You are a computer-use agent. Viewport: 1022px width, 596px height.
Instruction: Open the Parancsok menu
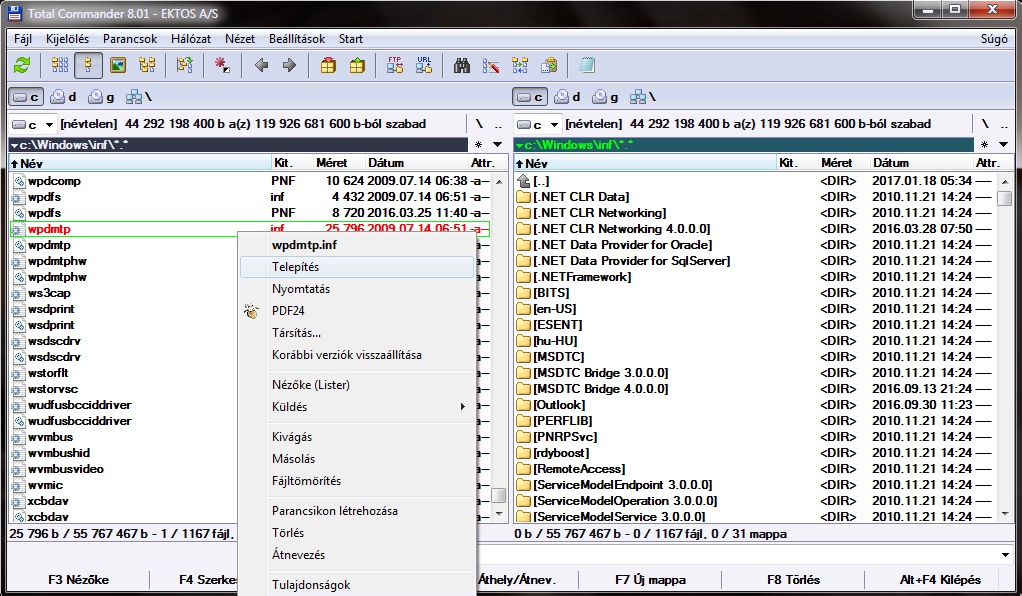point(130,39)
